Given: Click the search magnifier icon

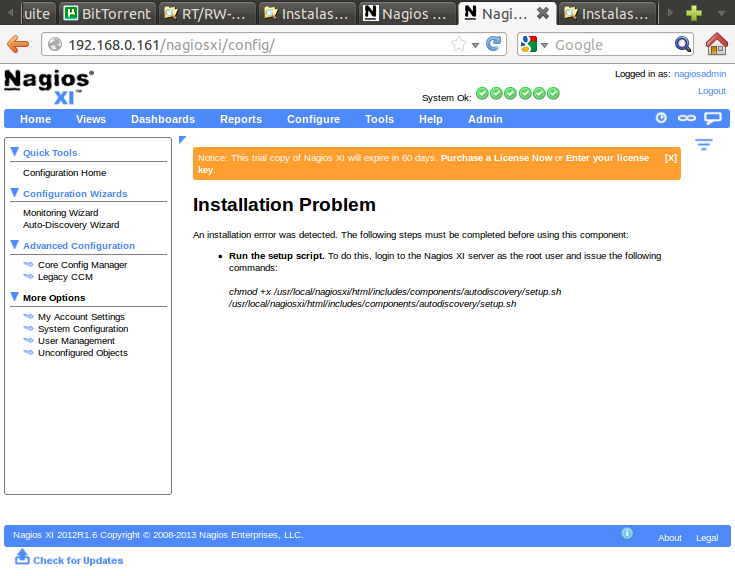Looking at the screenshot, I should pos(682,45).
